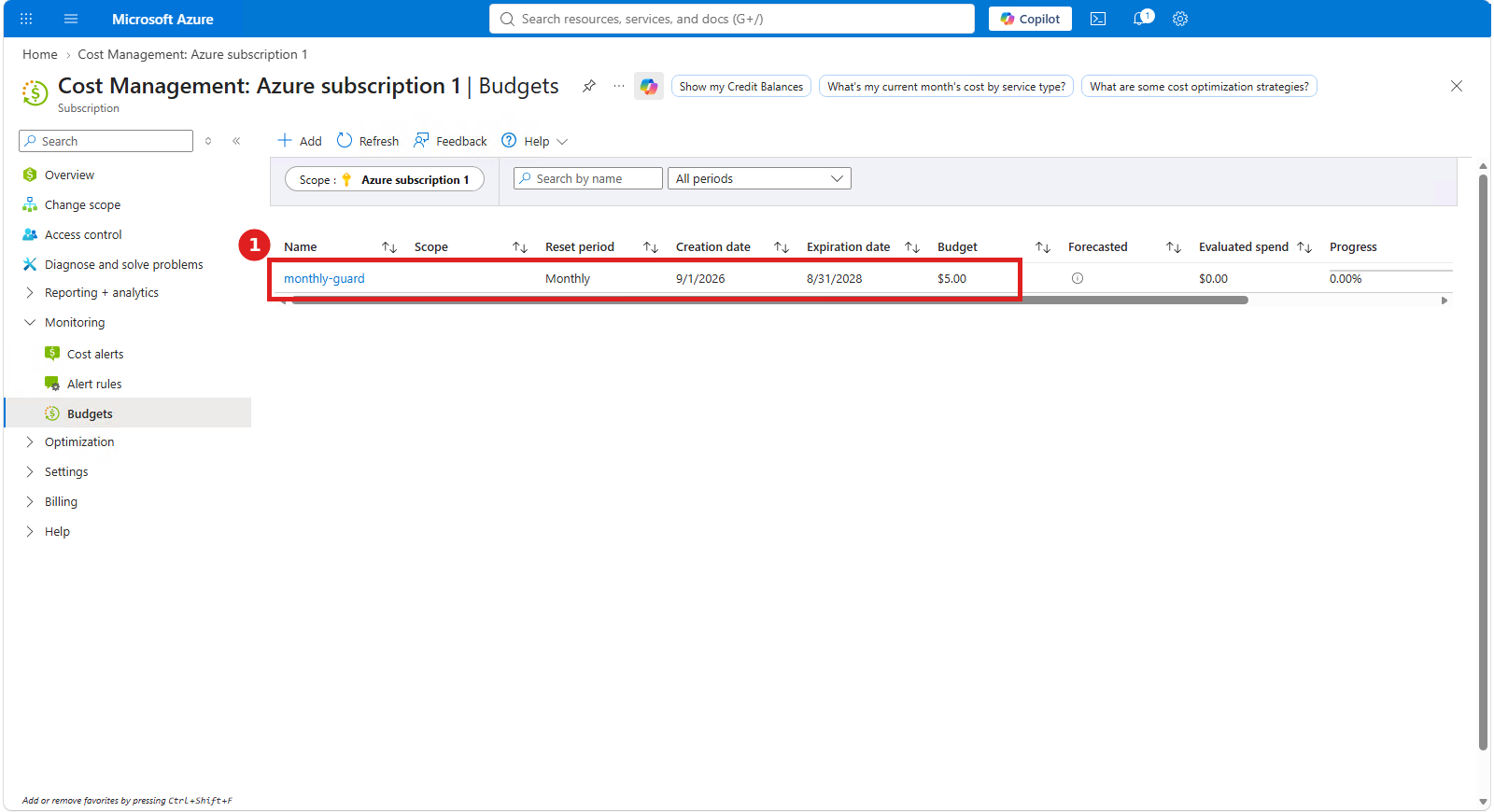Click the Search by name field
1494x812 pixels.
coord(588,178)
